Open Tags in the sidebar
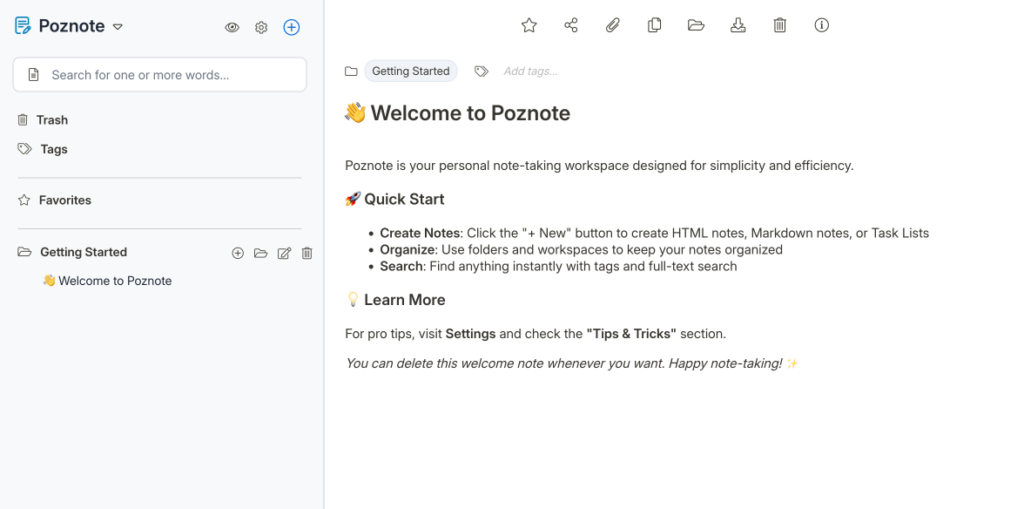The image size is (1024, 509). (53, 149)
